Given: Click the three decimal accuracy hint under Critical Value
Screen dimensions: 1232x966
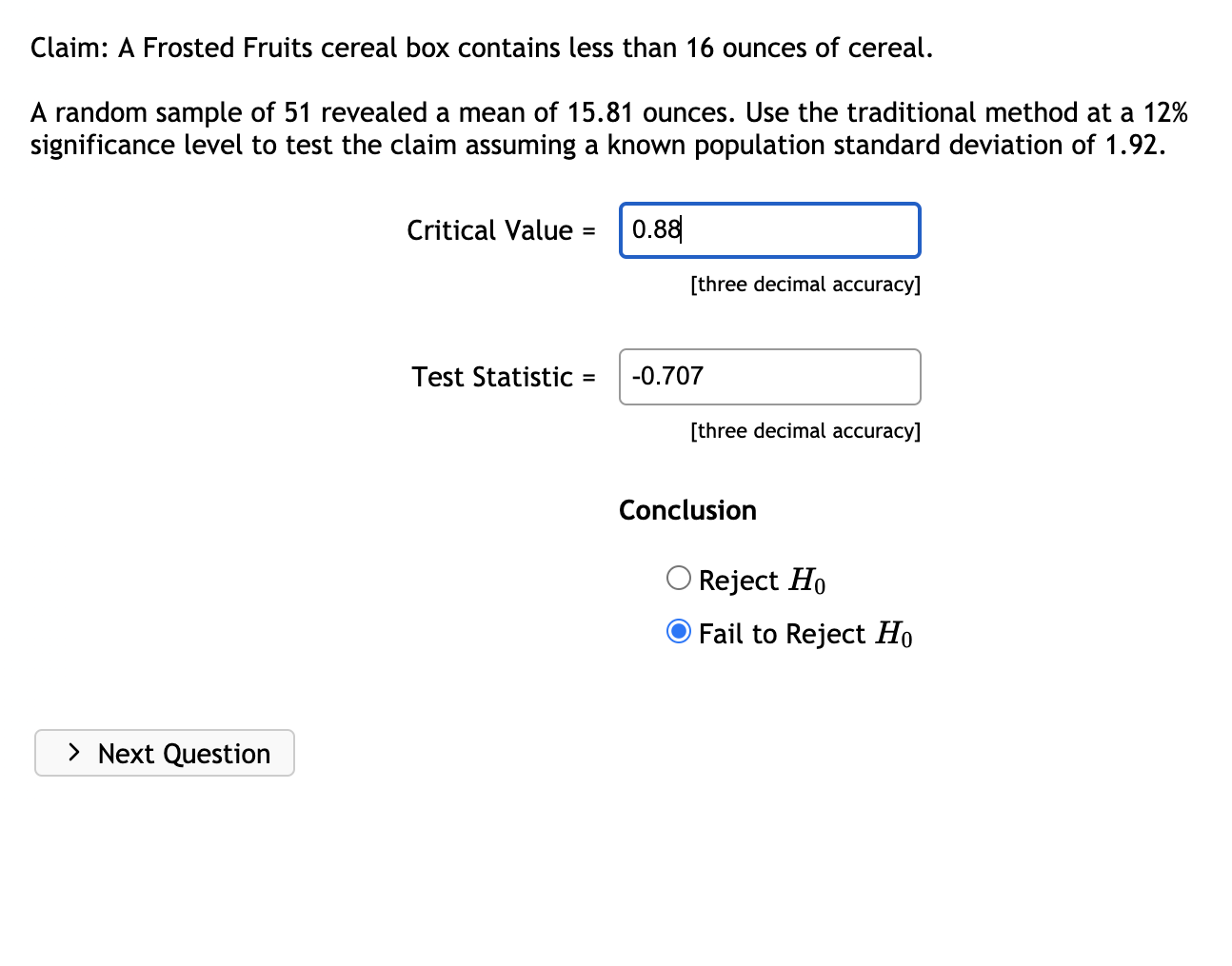Looking at the screenshot, I should (x=805, y=284).
